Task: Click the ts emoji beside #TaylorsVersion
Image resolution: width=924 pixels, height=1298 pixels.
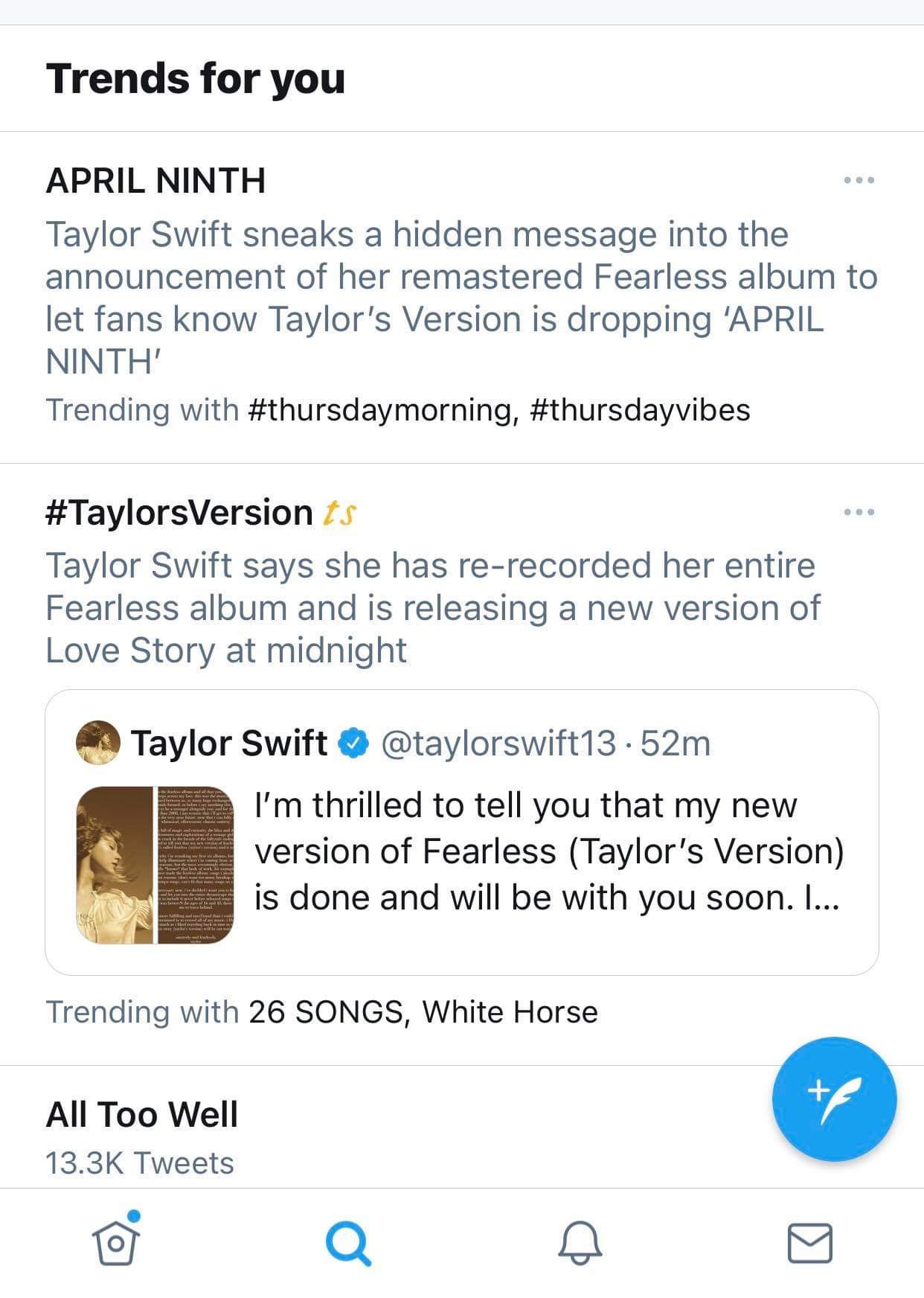Action: (339, 512)
